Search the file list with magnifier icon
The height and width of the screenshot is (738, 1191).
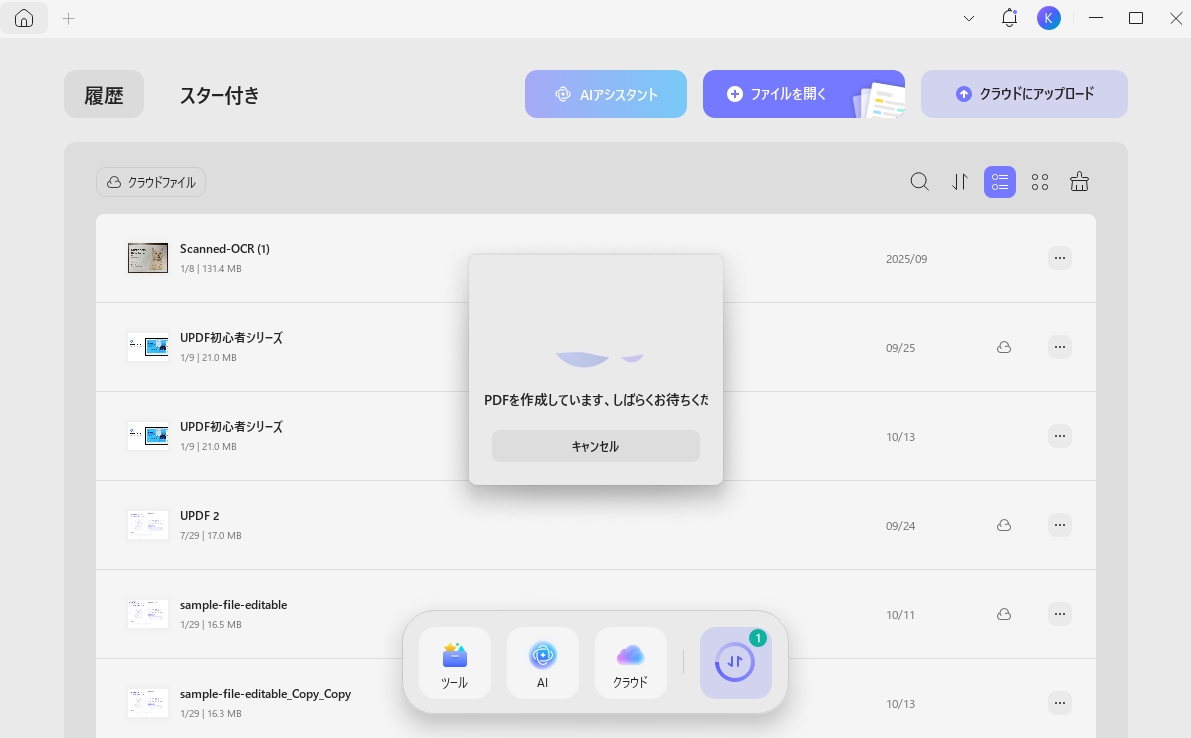tap(919, 182)
